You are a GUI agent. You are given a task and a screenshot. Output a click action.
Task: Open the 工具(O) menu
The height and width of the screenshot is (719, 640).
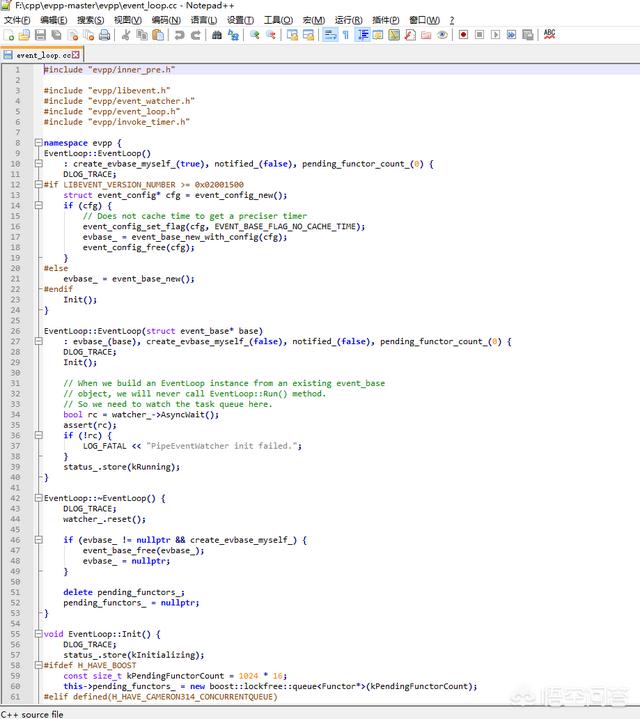(x=278, y=20)
